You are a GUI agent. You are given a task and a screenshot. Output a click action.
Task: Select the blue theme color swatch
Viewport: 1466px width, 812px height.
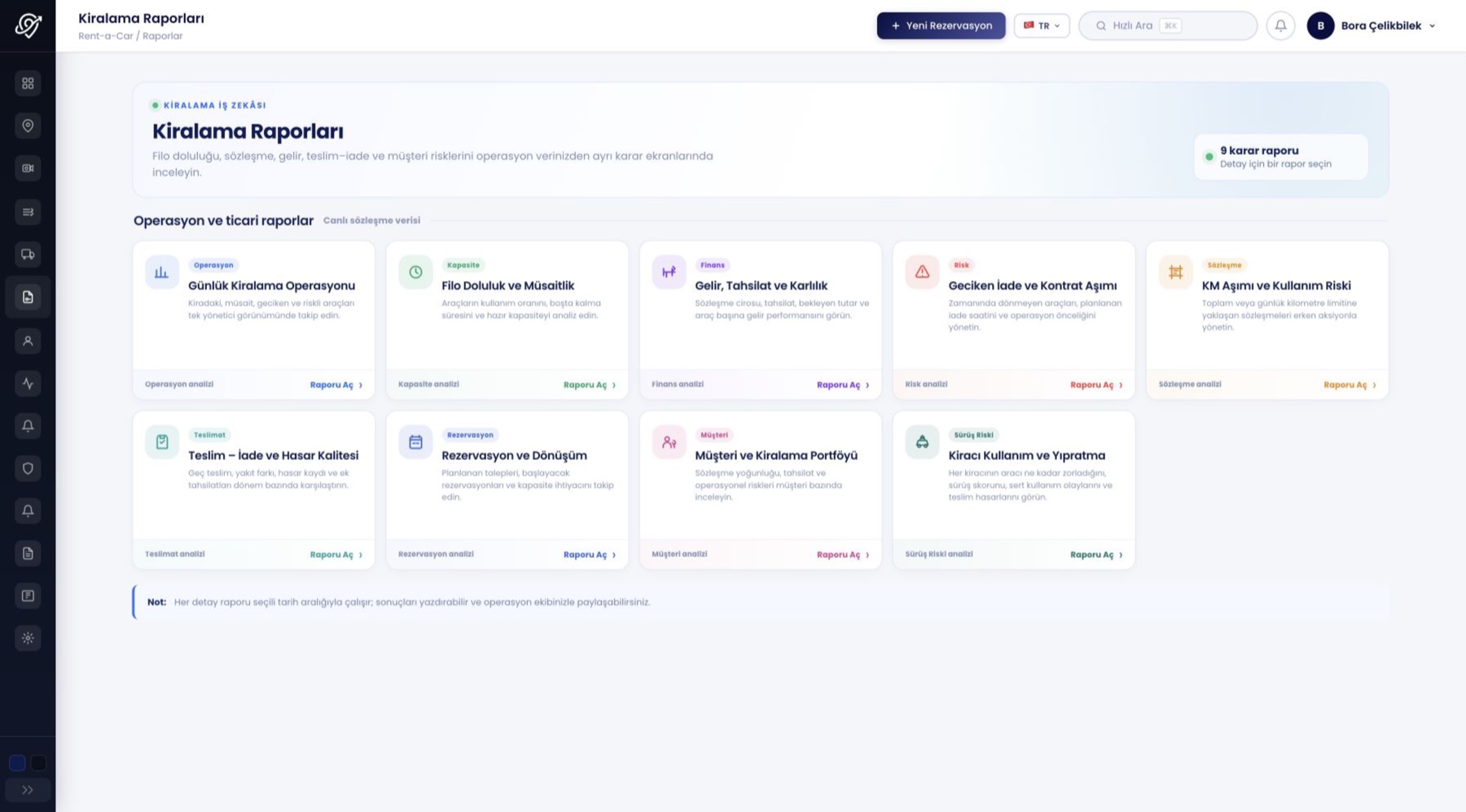click(17, 763)
